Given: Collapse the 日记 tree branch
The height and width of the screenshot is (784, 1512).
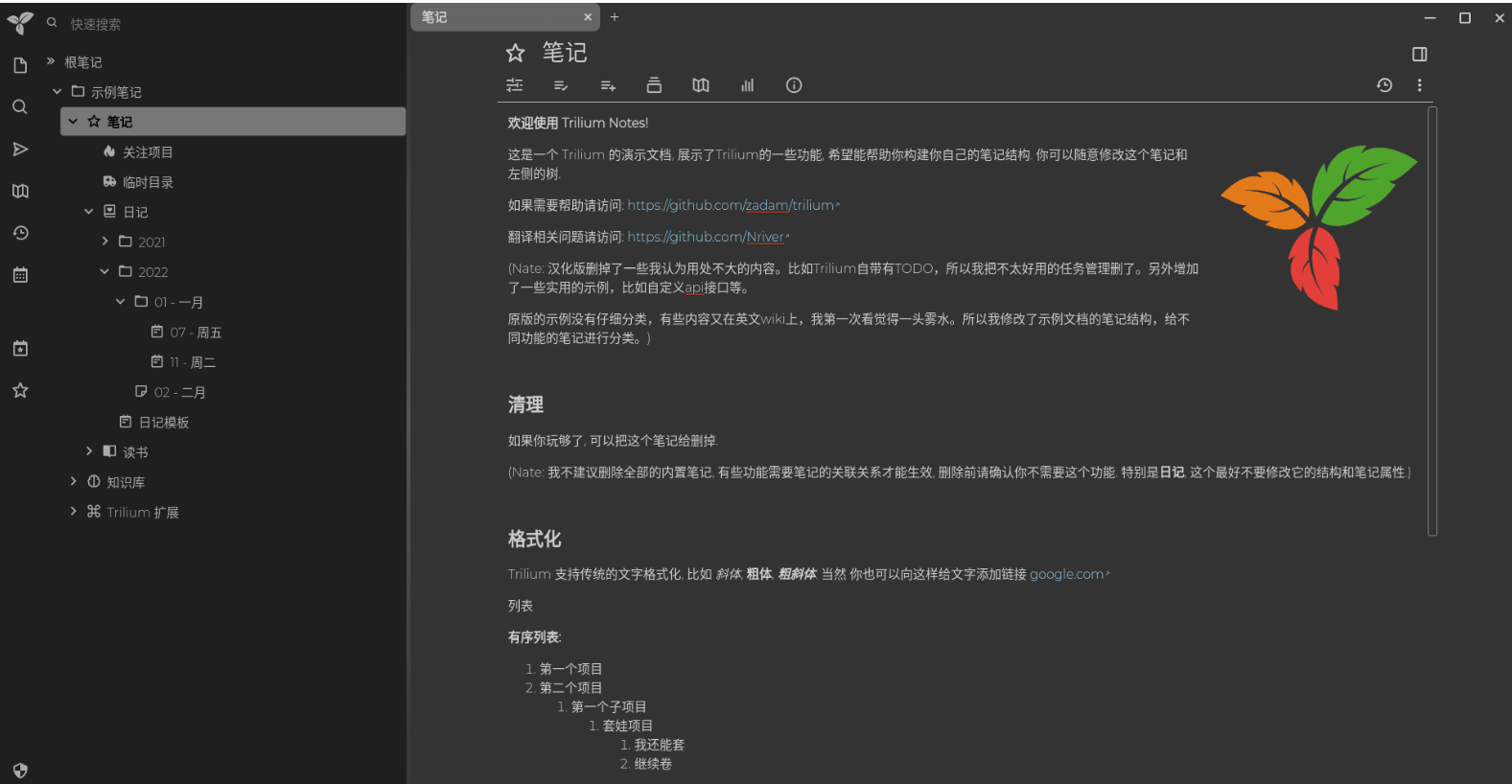Looking at the screenshot, I should point(89,212).
